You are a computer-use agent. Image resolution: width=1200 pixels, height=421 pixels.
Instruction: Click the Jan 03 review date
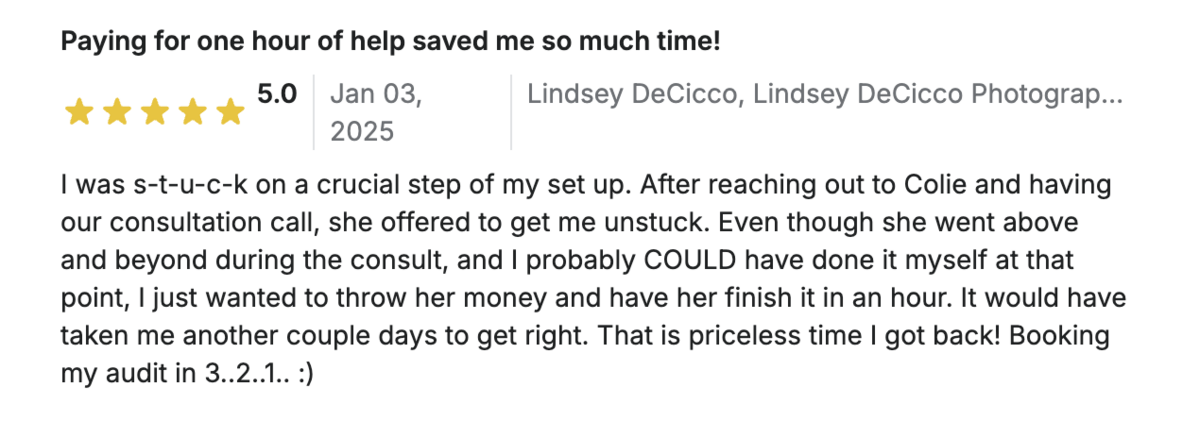[376, 94]
